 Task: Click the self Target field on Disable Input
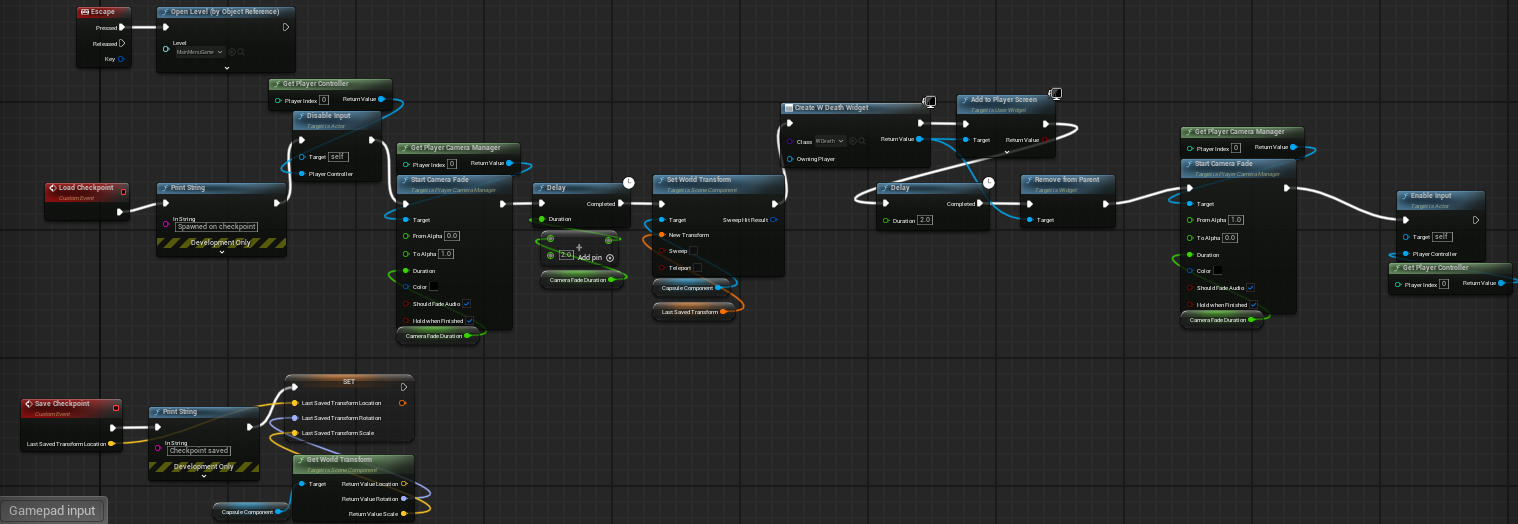(x=338, y=157)
